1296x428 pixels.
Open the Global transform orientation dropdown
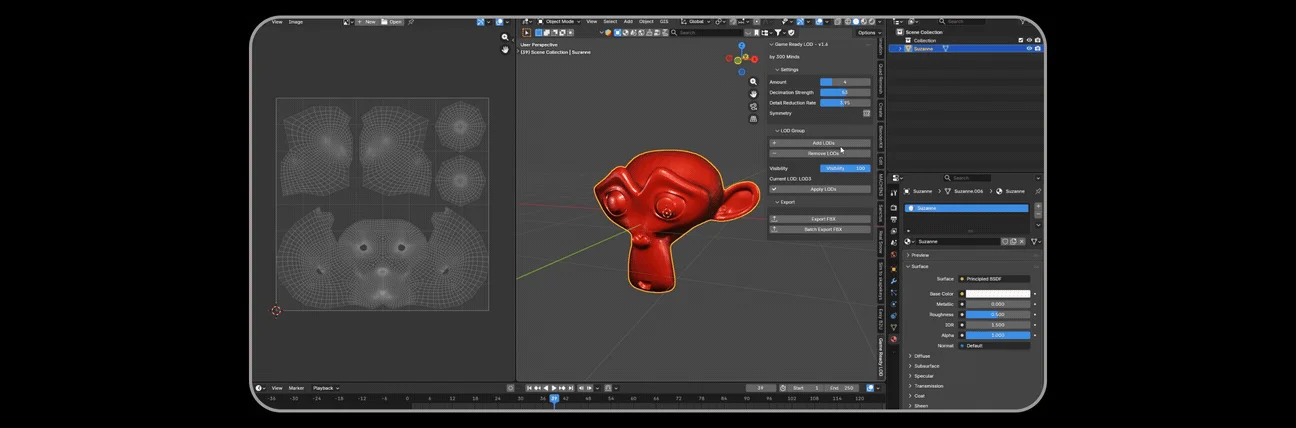click(696, 21)
